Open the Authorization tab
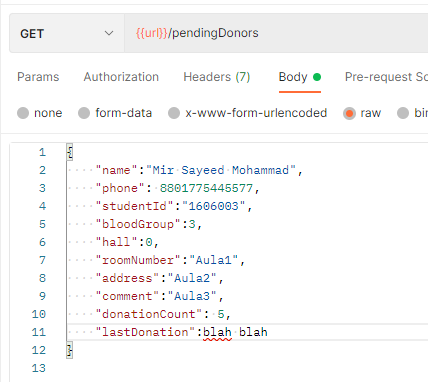This screenshot has width=428, height=382. click(121, 77)
